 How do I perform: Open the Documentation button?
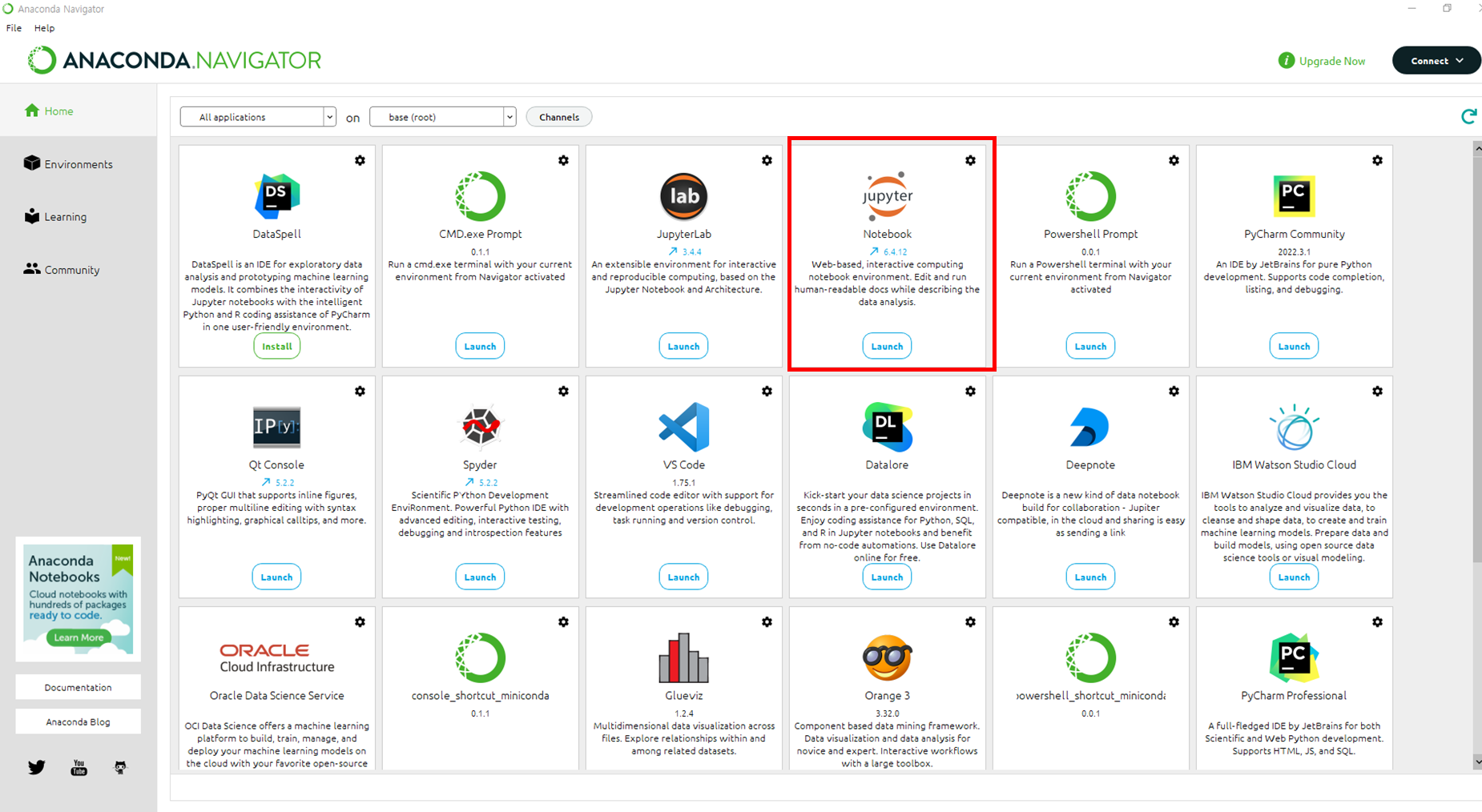(78, 687)
